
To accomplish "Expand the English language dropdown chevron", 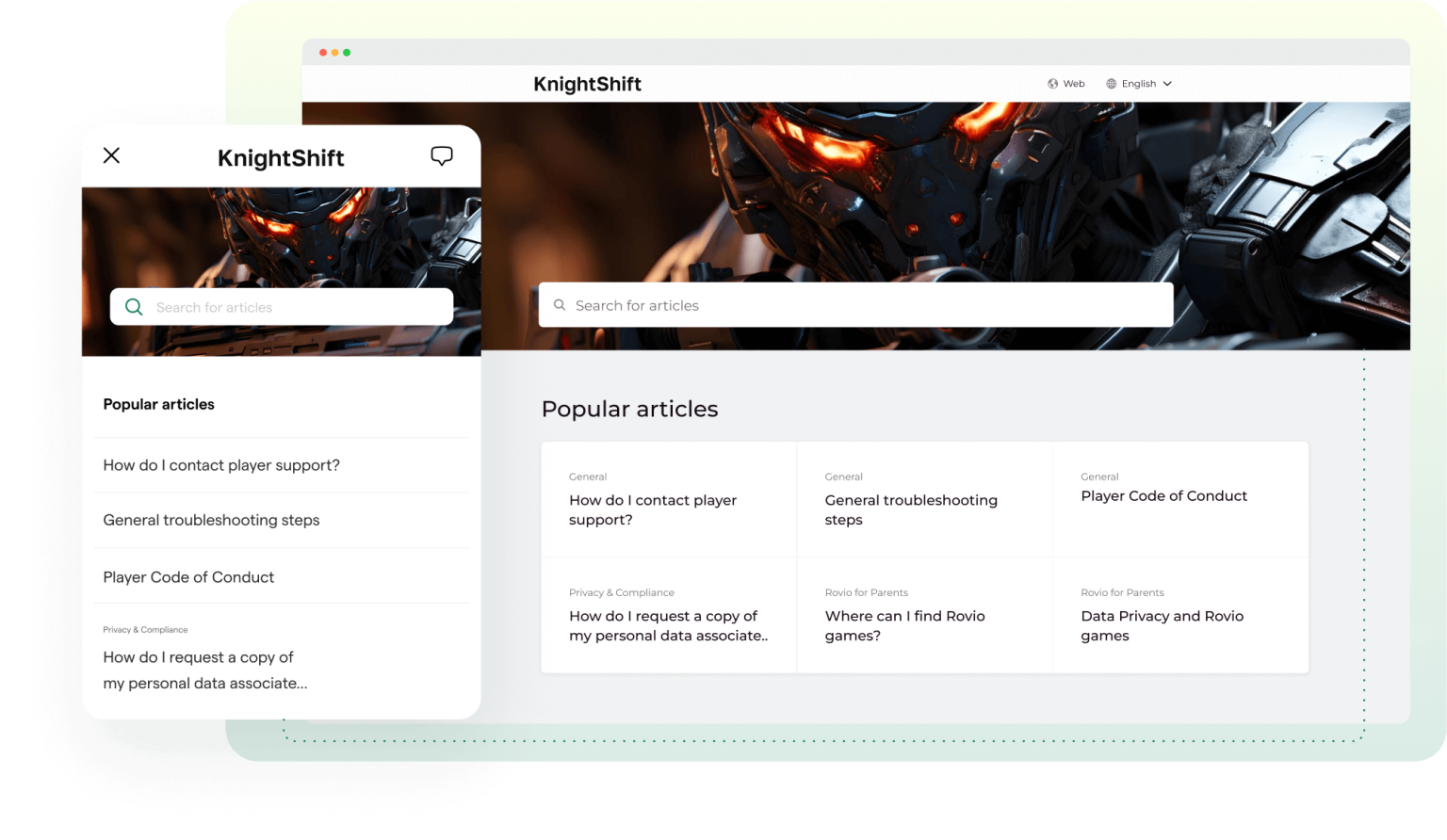I will (x=1167, y=84).
